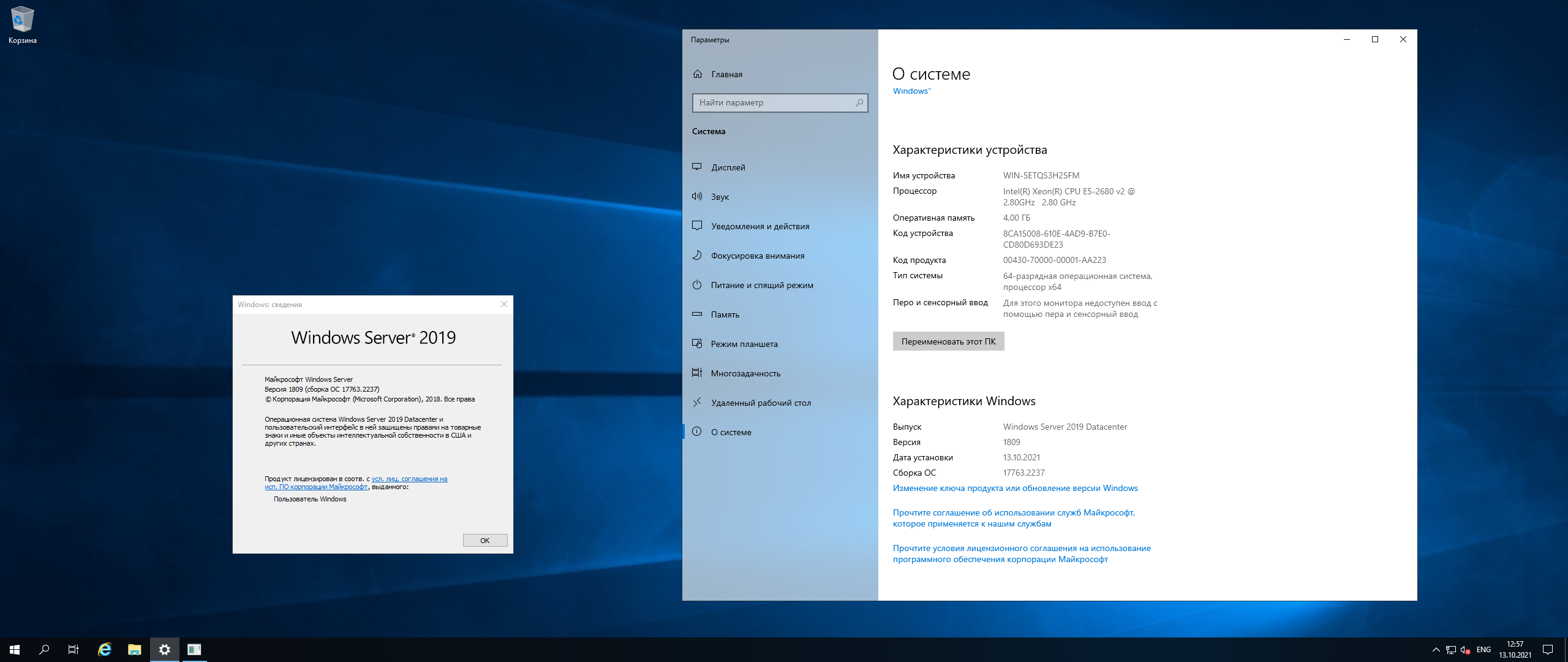Select Питание и спящий режим
1568x662 pixels.
click(780, 285)
